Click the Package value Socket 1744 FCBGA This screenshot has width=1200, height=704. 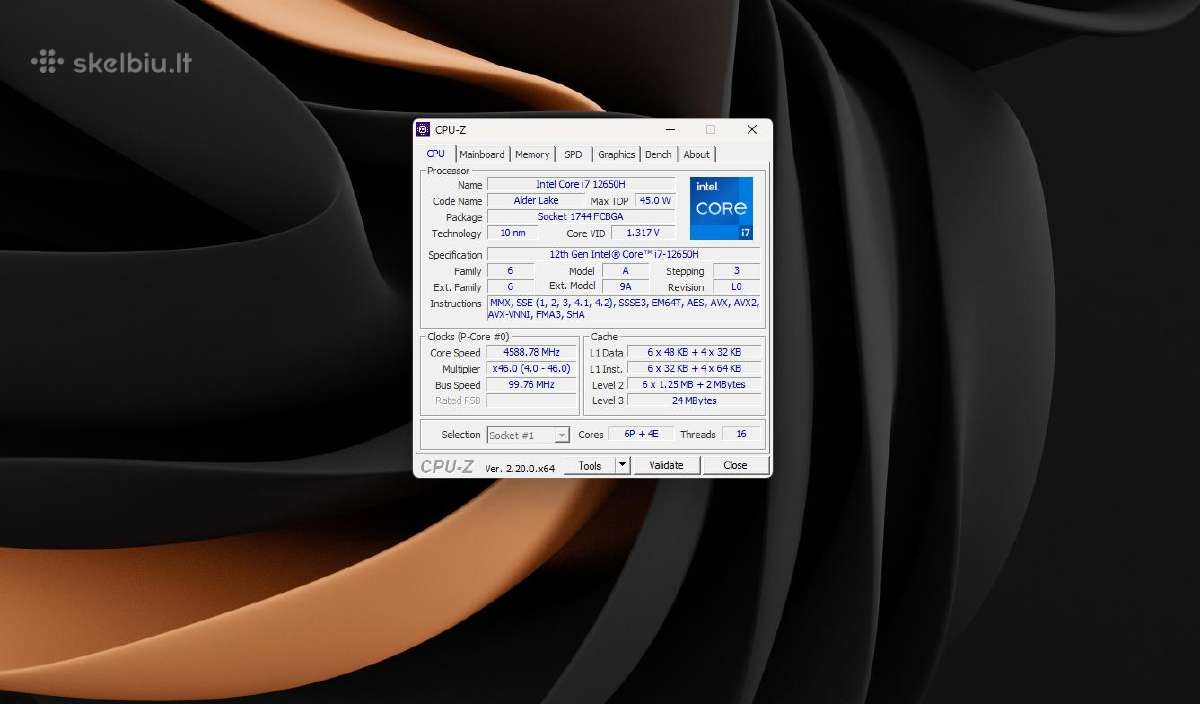pyautogui.click(x=580, y=217)
